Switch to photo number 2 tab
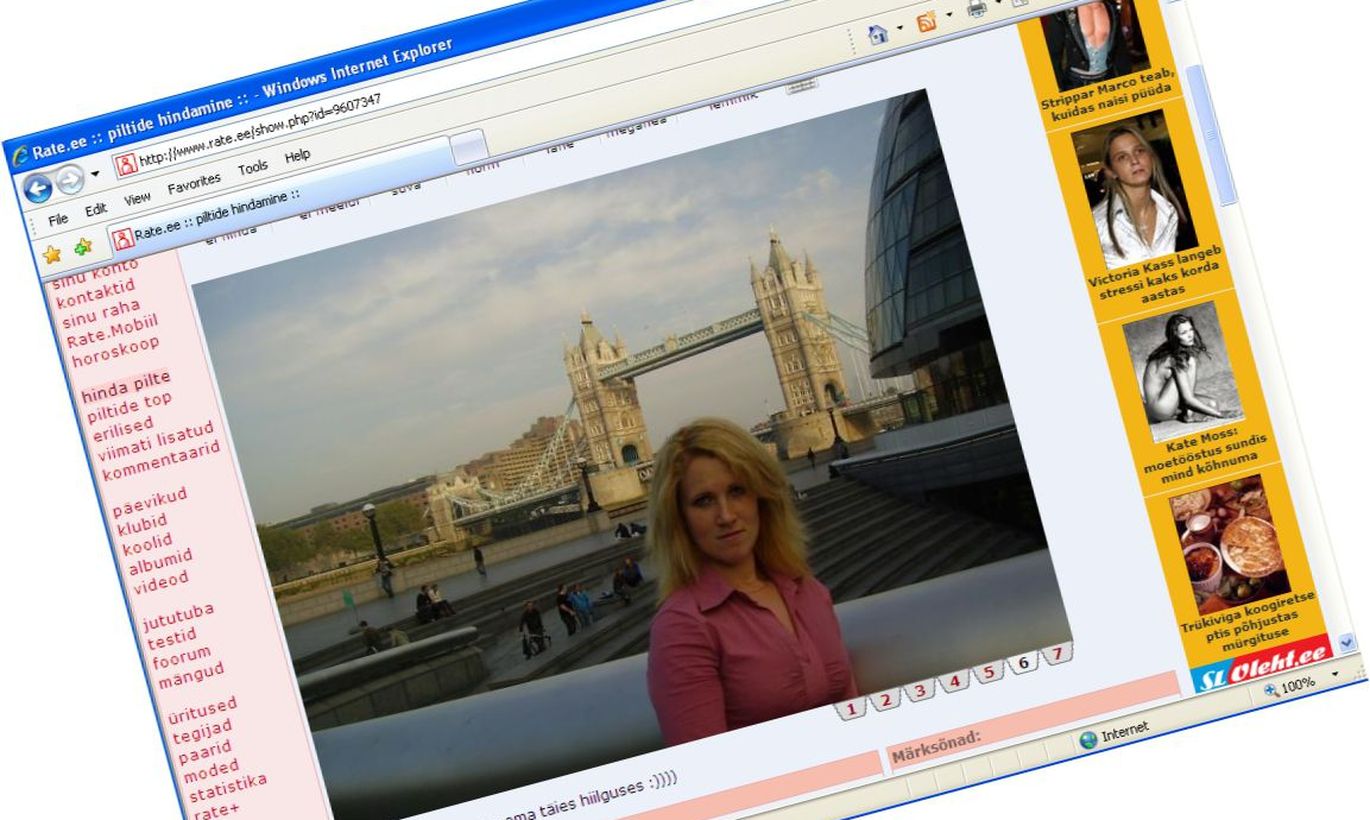 tap(885, 699)
